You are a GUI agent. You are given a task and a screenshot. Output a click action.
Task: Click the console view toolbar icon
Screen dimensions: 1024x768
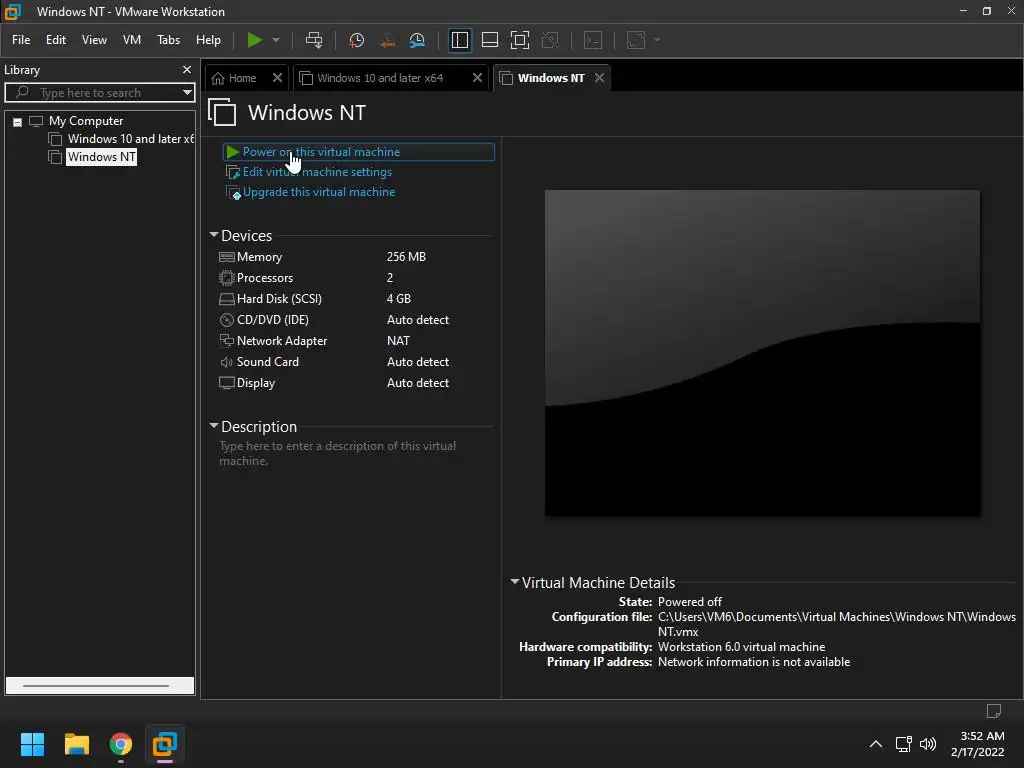point(593,40)
